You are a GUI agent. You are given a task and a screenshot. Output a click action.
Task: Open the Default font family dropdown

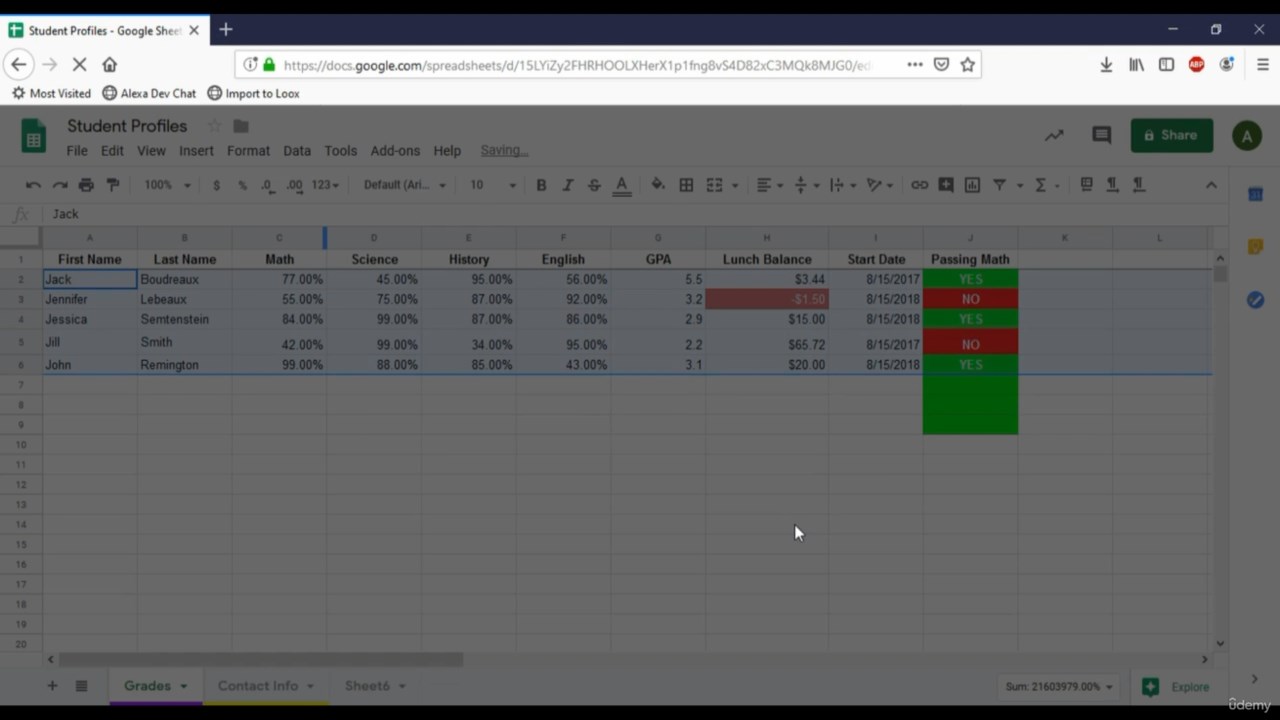(404, 185)
